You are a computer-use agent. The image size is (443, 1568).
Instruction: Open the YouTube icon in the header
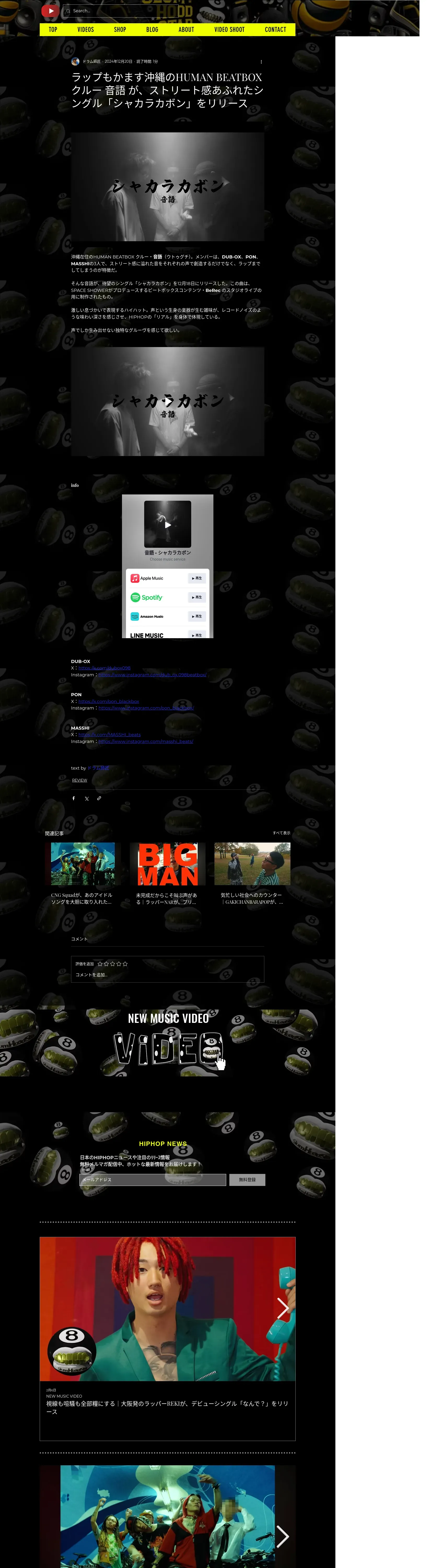pyautogui.click(x=50, y=10)
